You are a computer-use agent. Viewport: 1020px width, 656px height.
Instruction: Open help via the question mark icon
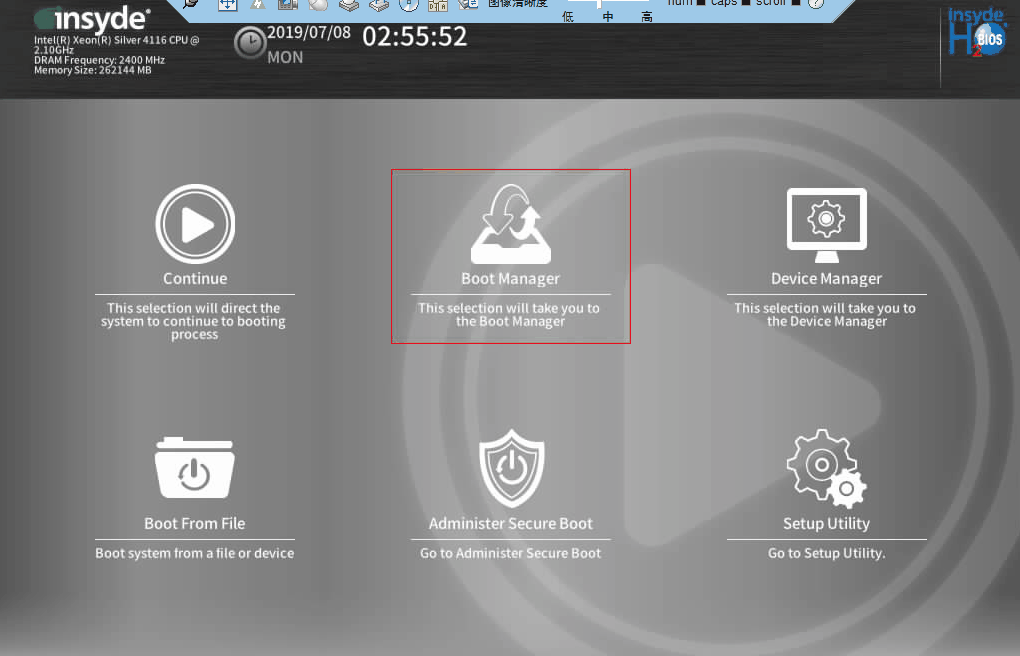coord(816,4)
